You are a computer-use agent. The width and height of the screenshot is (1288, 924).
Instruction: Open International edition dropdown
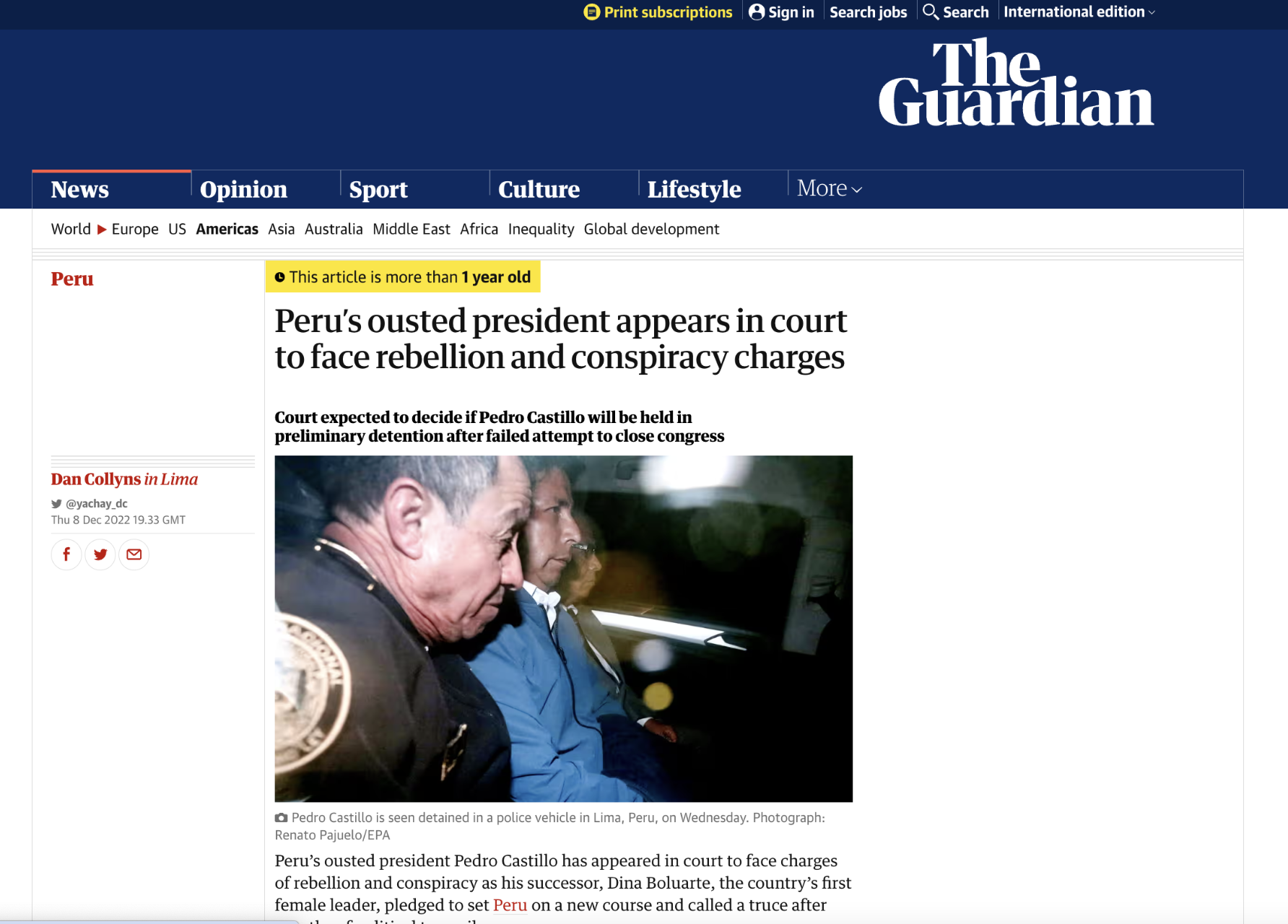tap(1079, 12)
